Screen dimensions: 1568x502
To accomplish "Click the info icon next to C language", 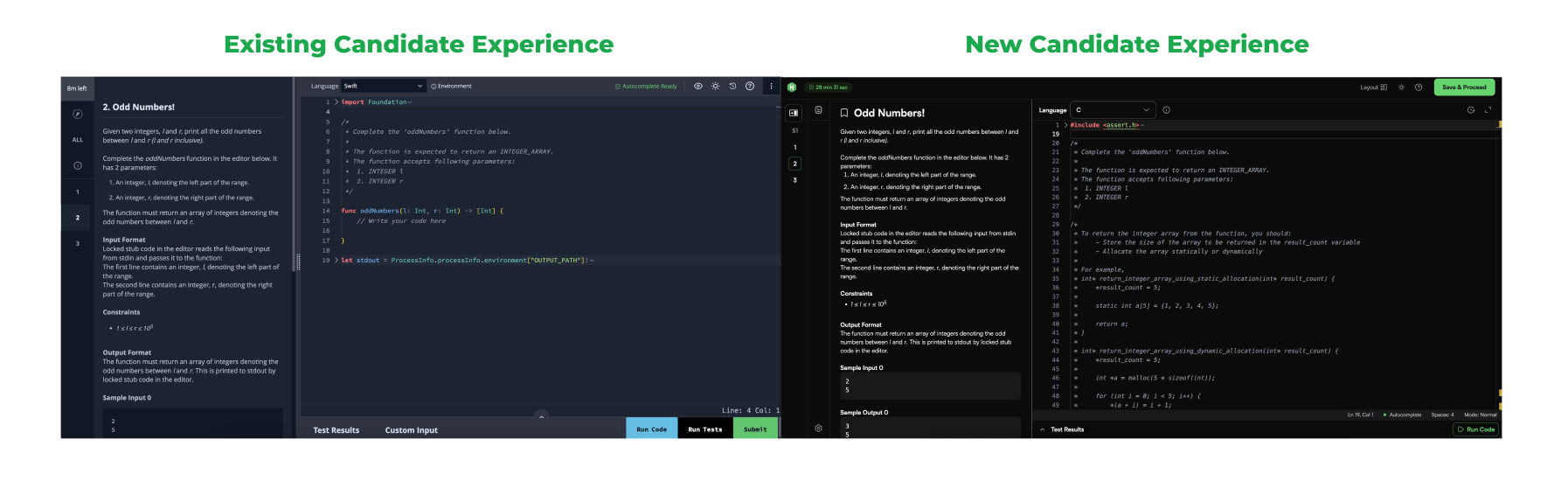I will point(1166,110).
